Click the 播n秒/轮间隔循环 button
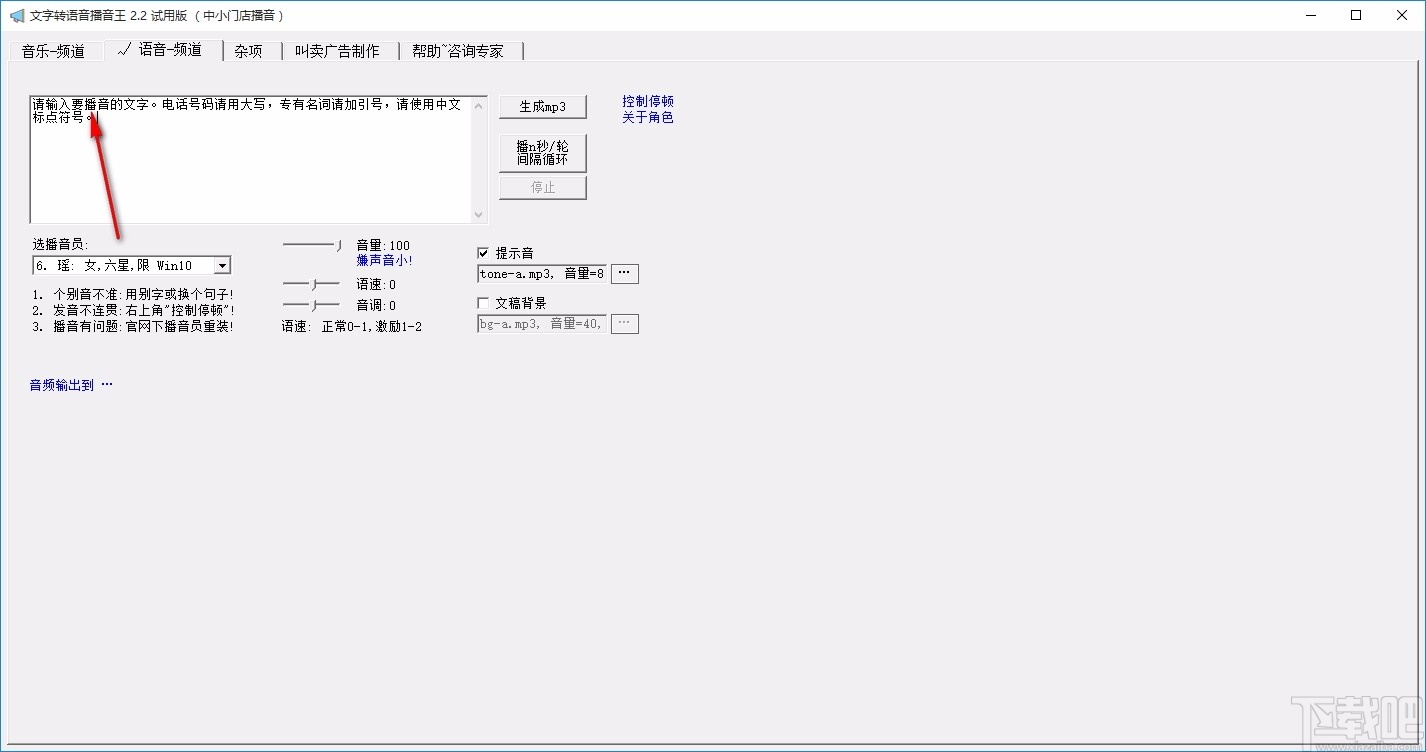 [x=542, y=152]
